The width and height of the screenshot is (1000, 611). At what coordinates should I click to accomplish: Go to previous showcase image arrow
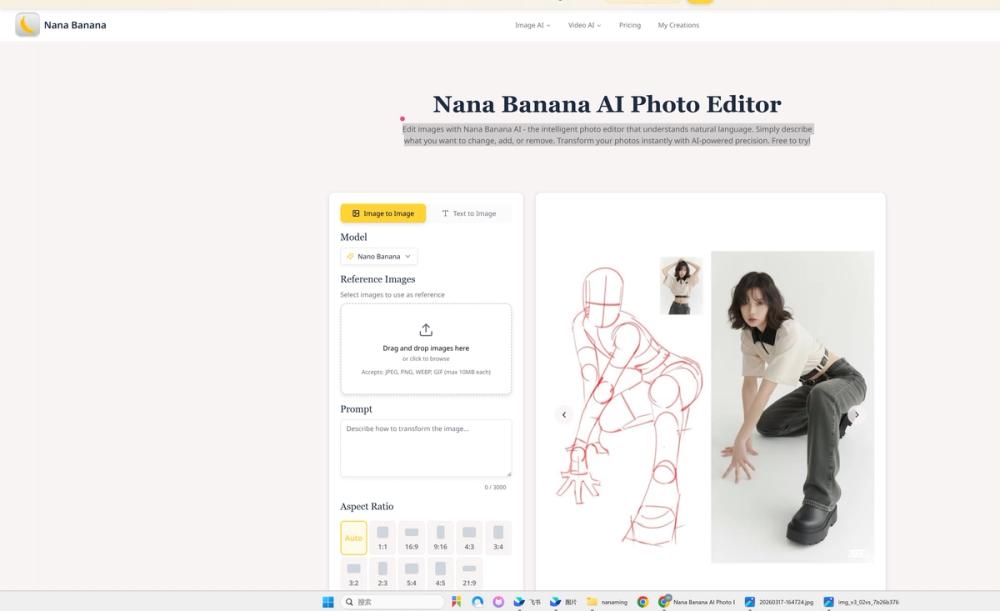coord(563,414)
